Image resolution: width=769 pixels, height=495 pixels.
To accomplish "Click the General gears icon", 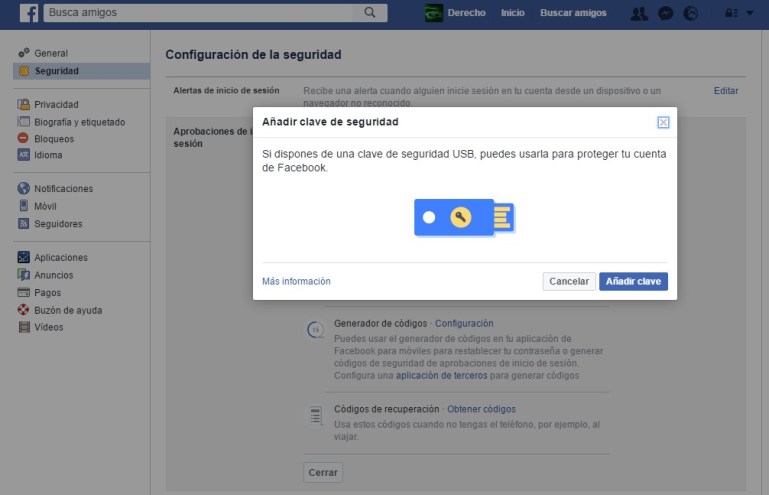I will click(24, 52).
